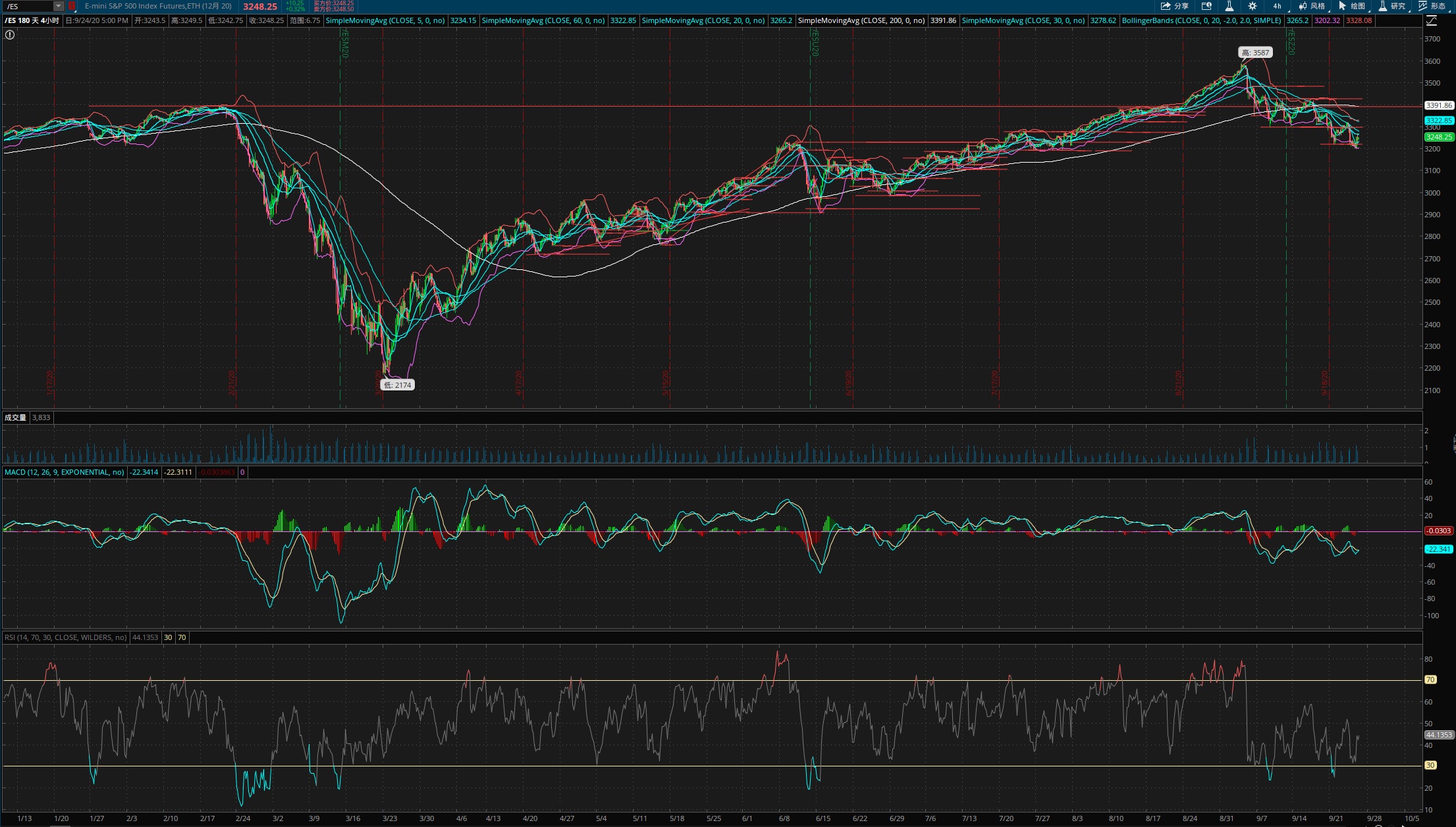
Task: Select SimpleMovingAvg (CLOSE, 5, 0, no) label
Action: (x=385, y=20)
